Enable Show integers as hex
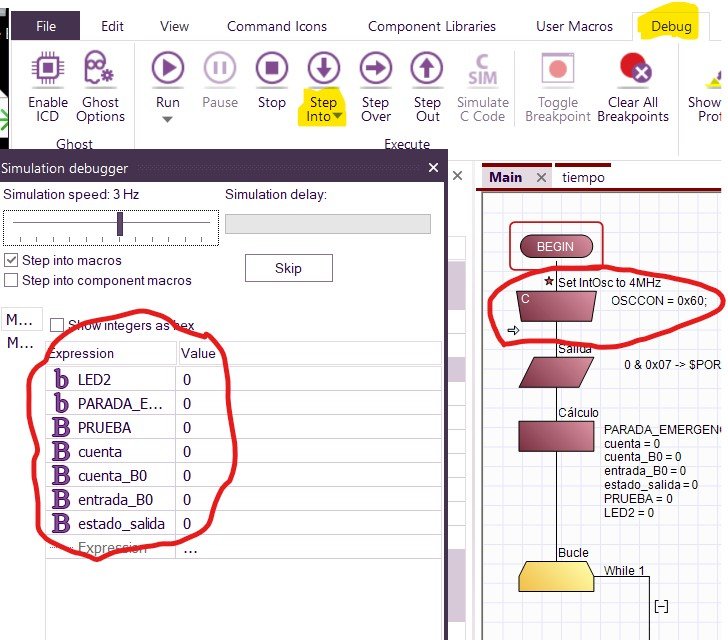 coord(57,325)
